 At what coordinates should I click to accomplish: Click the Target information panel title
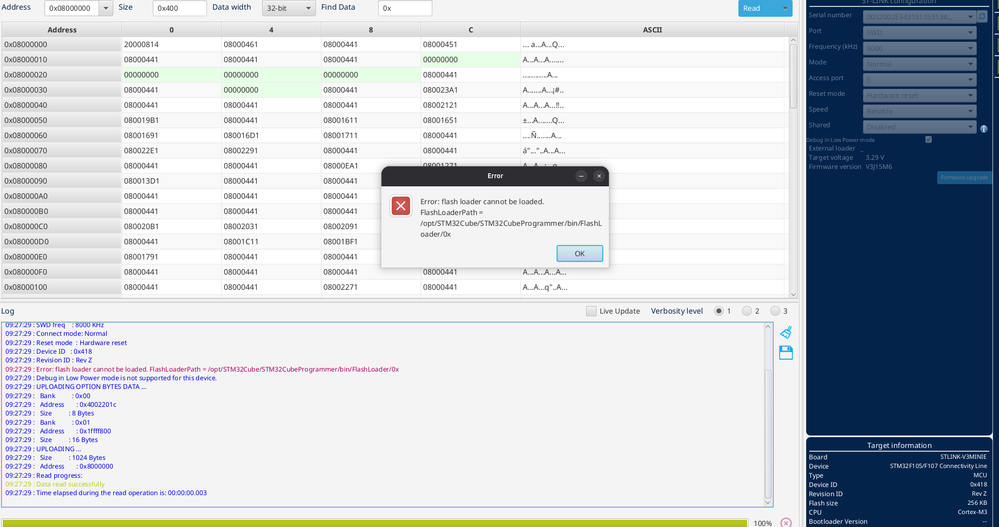pyautogui.click(x=899, y=445)
